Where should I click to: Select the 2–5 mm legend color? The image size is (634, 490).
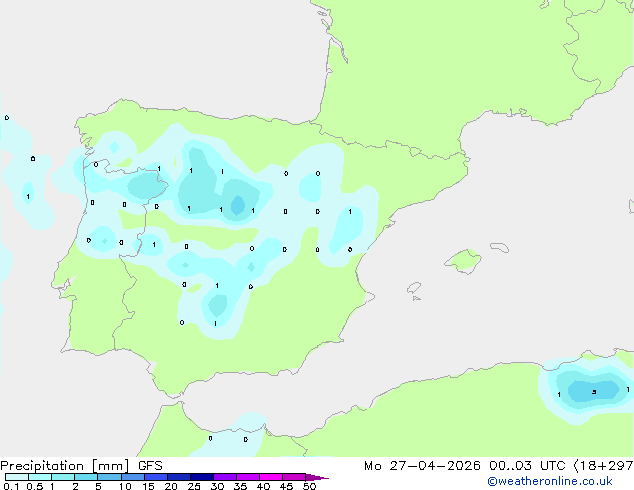[86, 477]
